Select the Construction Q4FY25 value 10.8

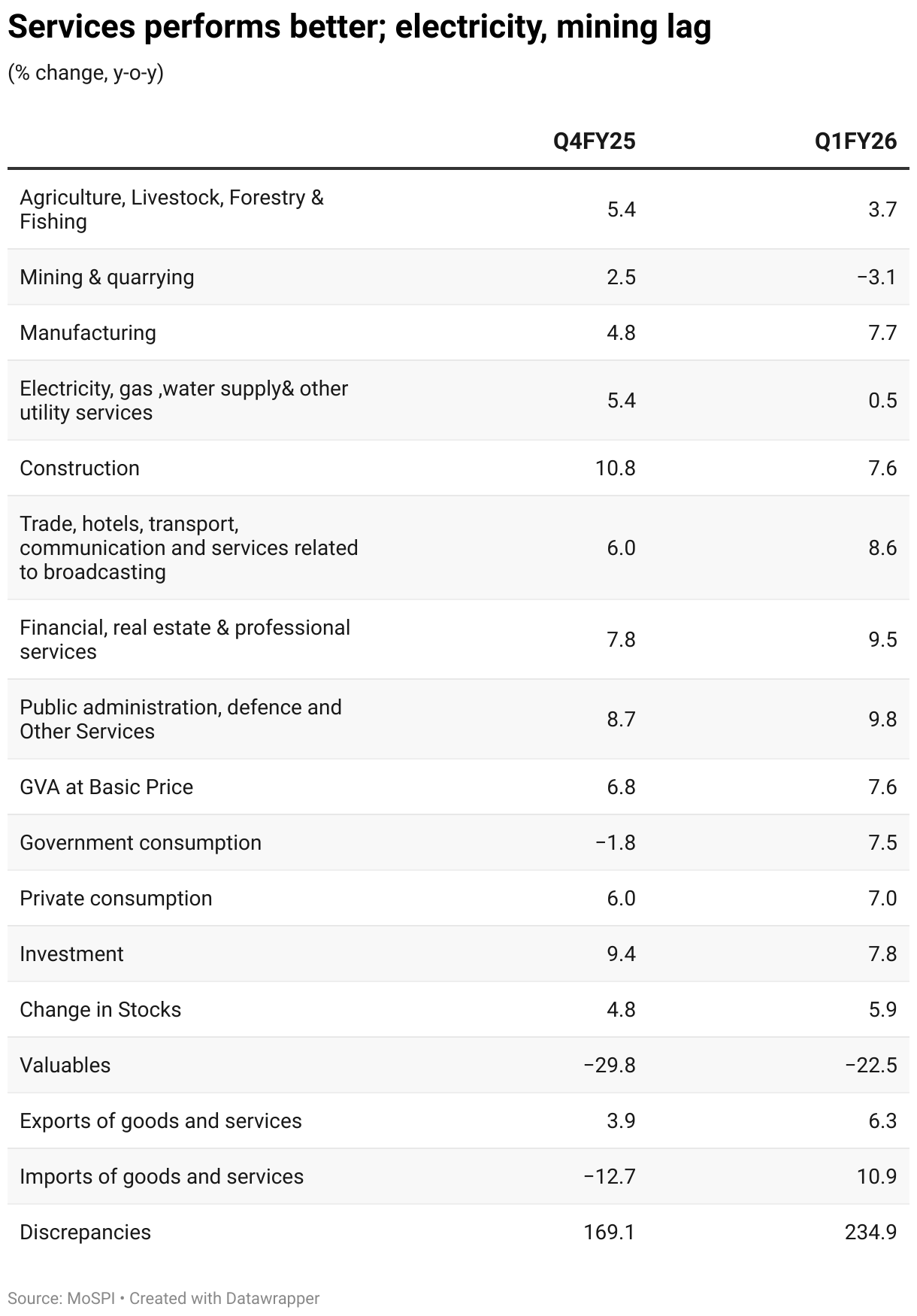pyautogui.click(x=615, y=468)
